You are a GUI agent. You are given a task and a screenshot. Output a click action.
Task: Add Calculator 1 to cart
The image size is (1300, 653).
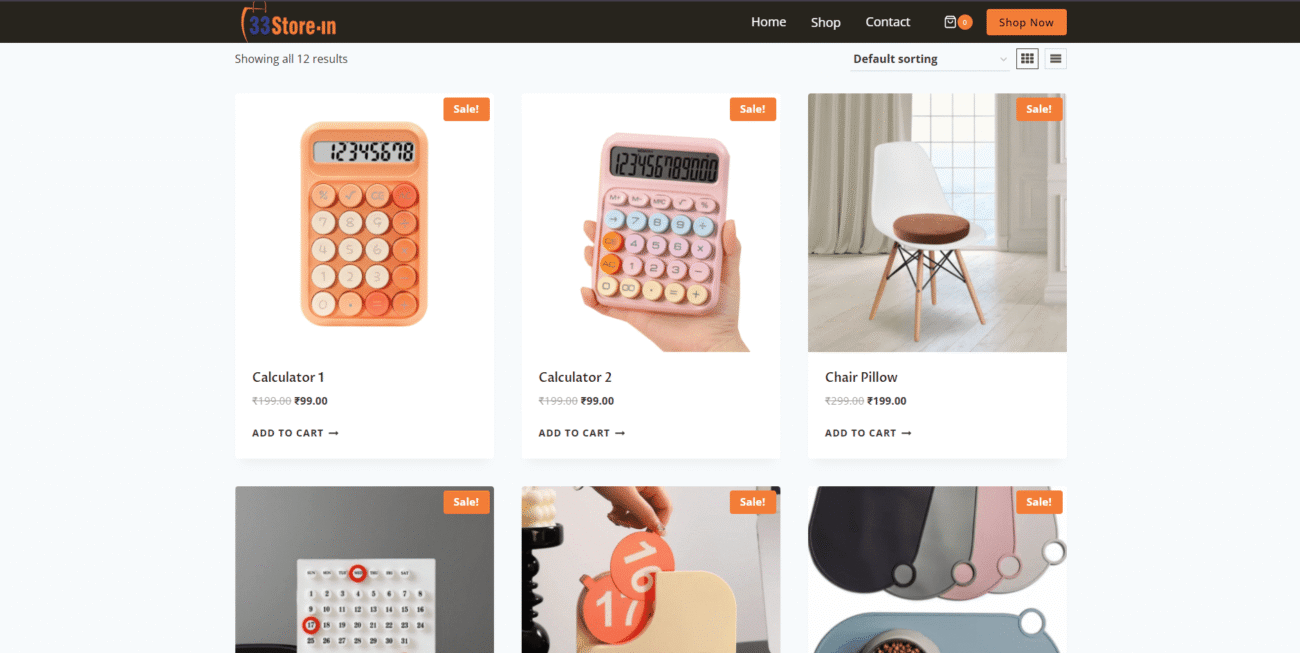click(x=295, y=433)
